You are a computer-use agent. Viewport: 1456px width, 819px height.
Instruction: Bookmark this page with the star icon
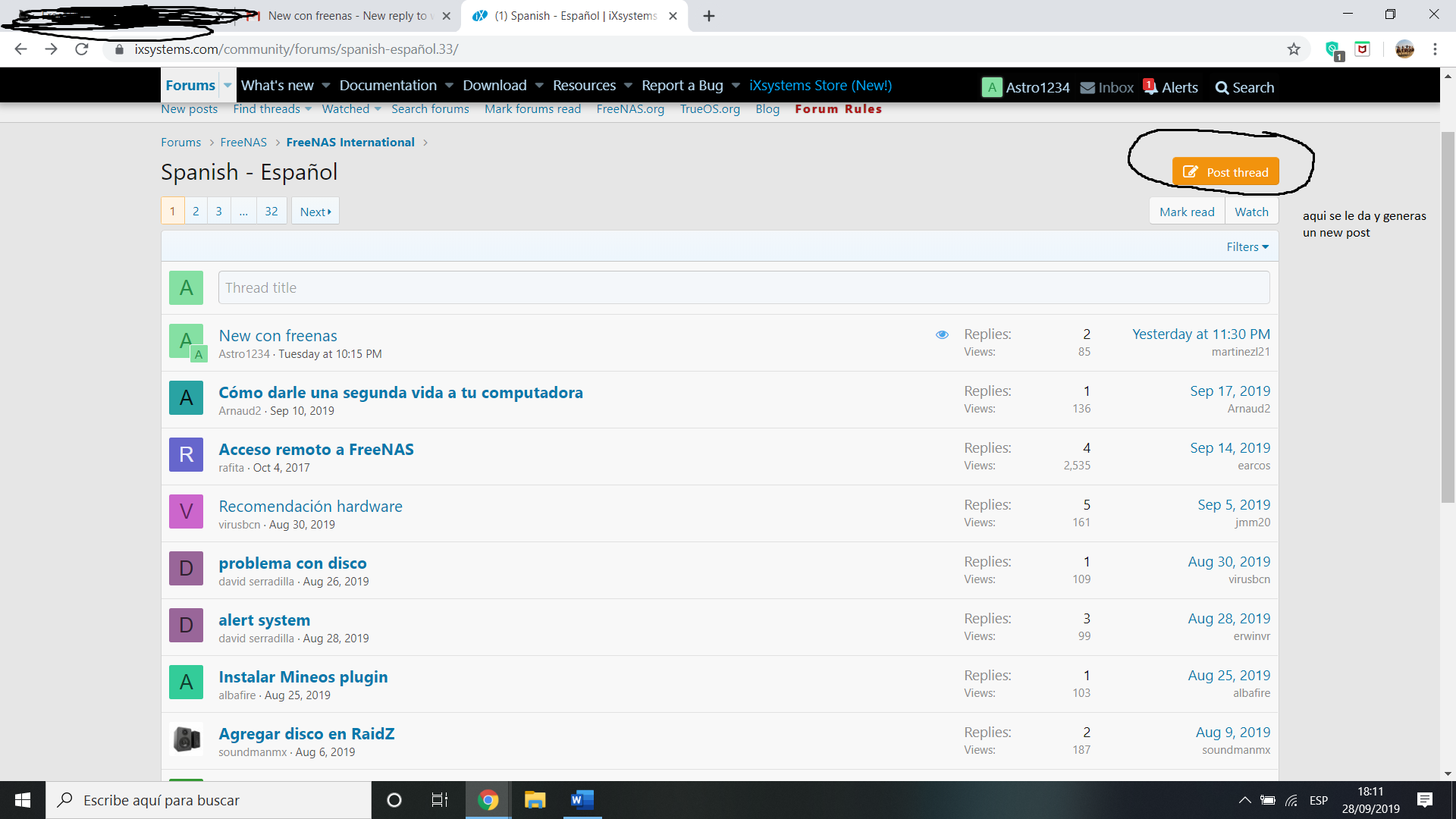pyautogui.click(x=1294, y=49)
